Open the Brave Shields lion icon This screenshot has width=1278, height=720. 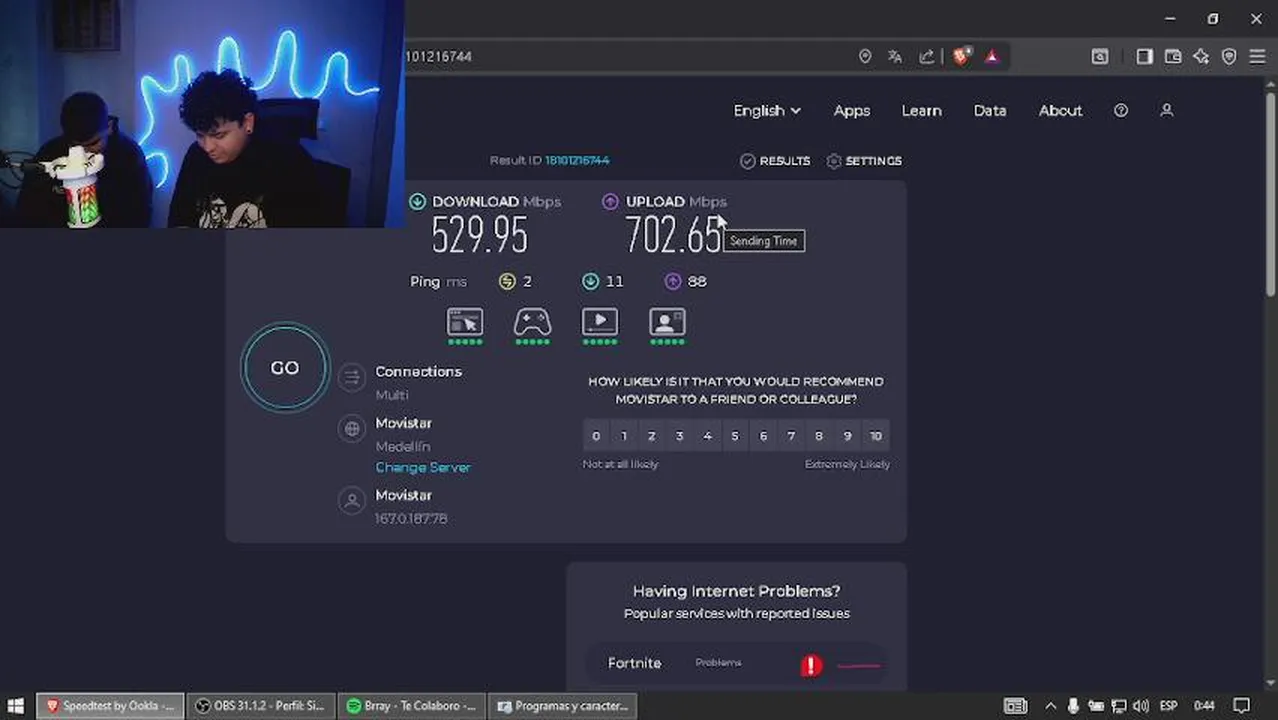tap(961, 57)
